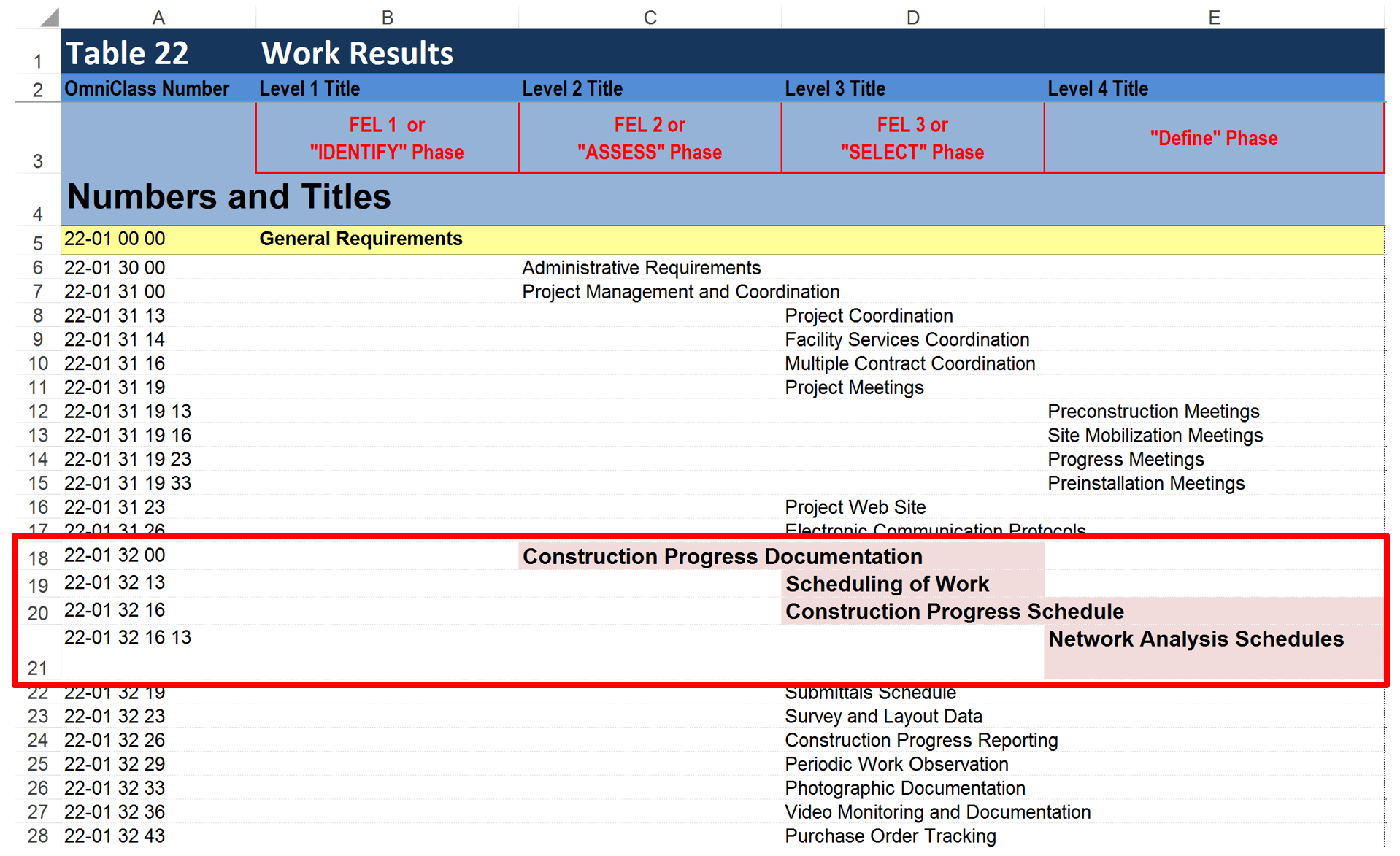This screenshot has width=1400, height=856.
Task: Click 'Project Management and Coordination' cell
Action: click(x=680, y=292)
